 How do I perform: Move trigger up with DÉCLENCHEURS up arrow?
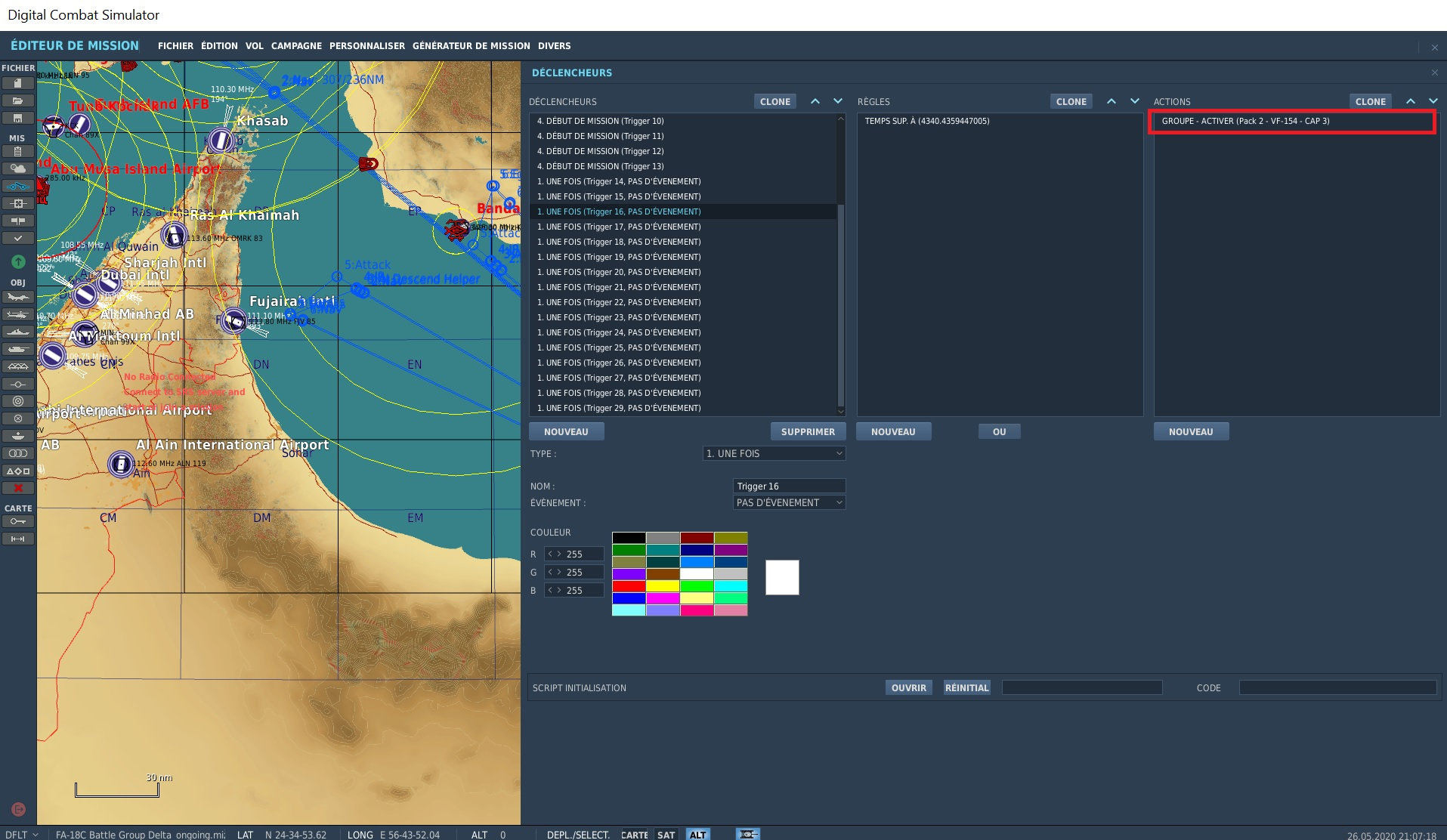[x=815, y=101]
